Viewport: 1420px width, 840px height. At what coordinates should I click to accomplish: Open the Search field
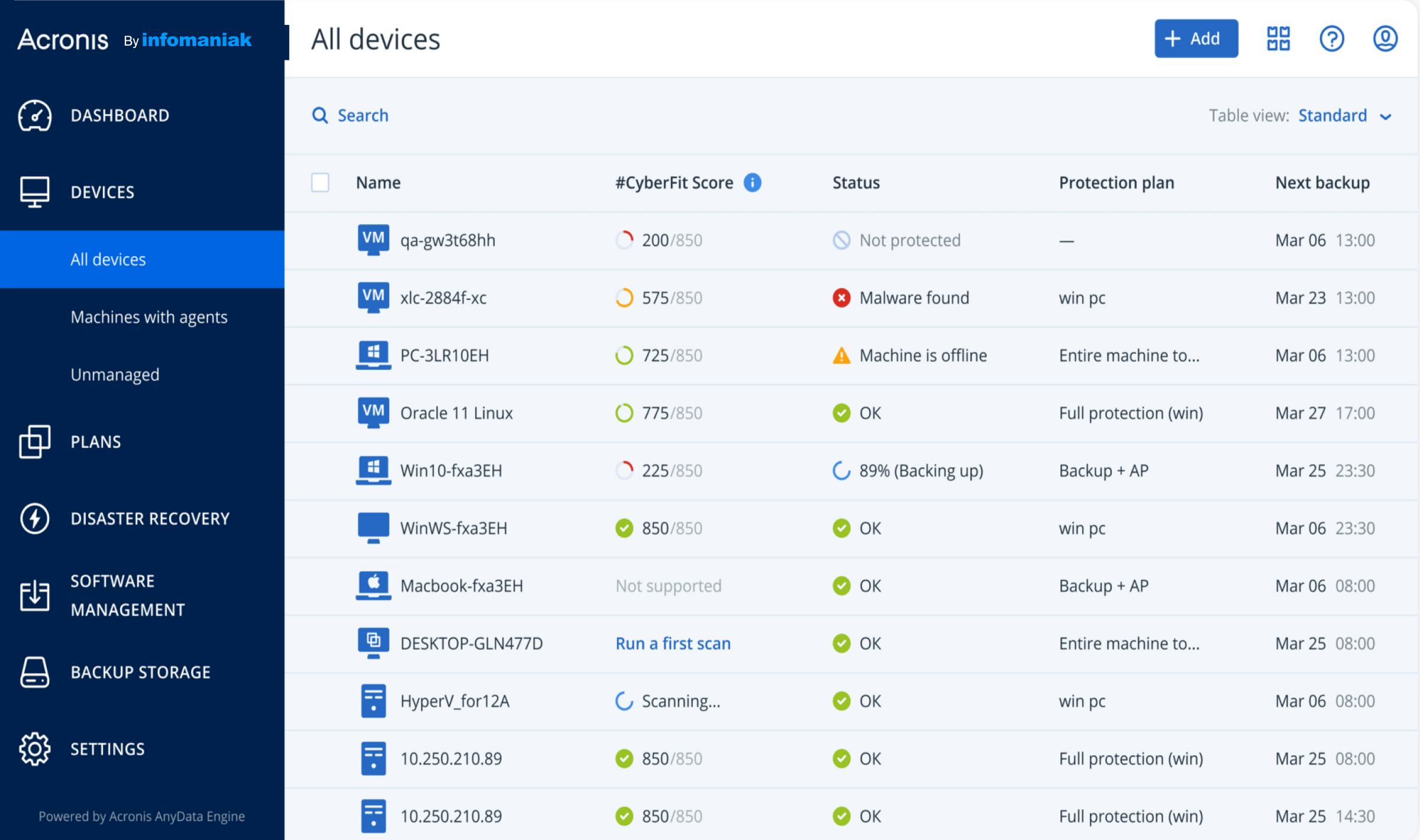point(350,115)
